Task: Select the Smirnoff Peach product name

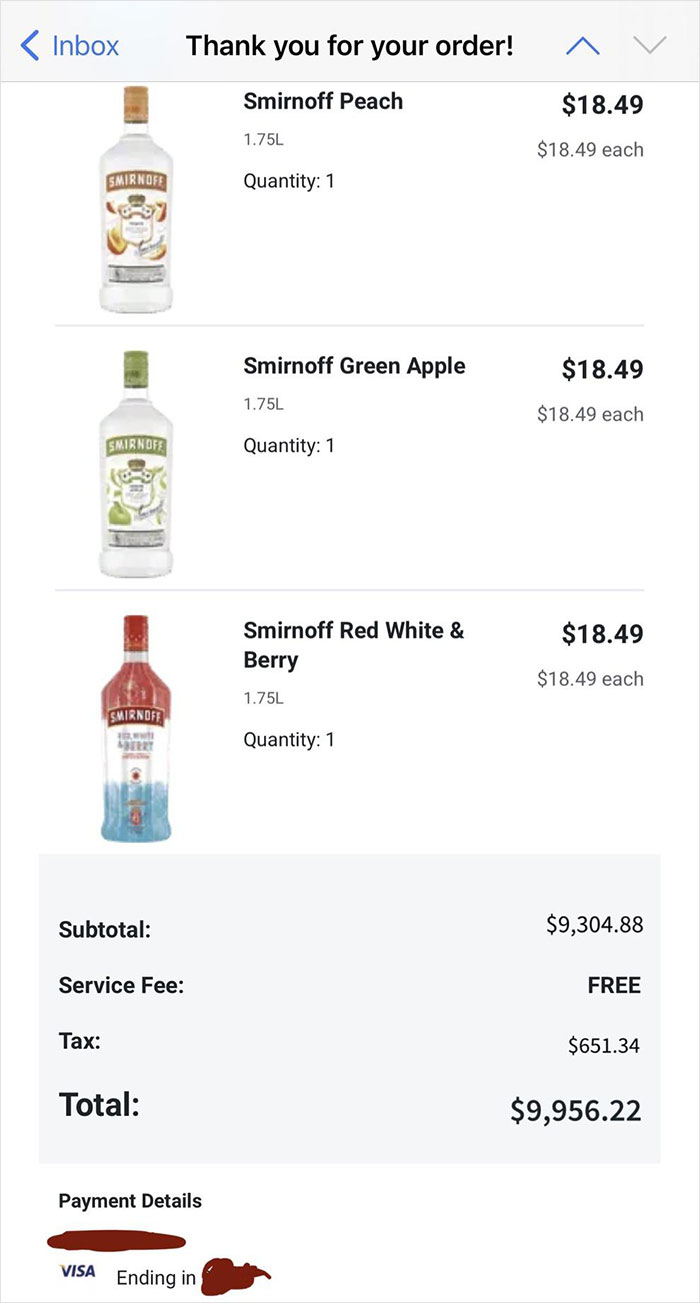Action: 322,101
